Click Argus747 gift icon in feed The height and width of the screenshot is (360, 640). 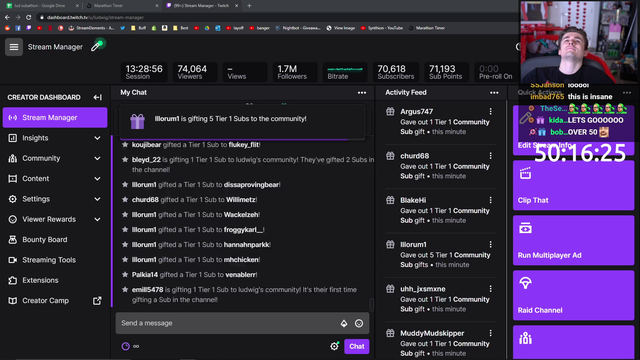(x=391, y=111)
